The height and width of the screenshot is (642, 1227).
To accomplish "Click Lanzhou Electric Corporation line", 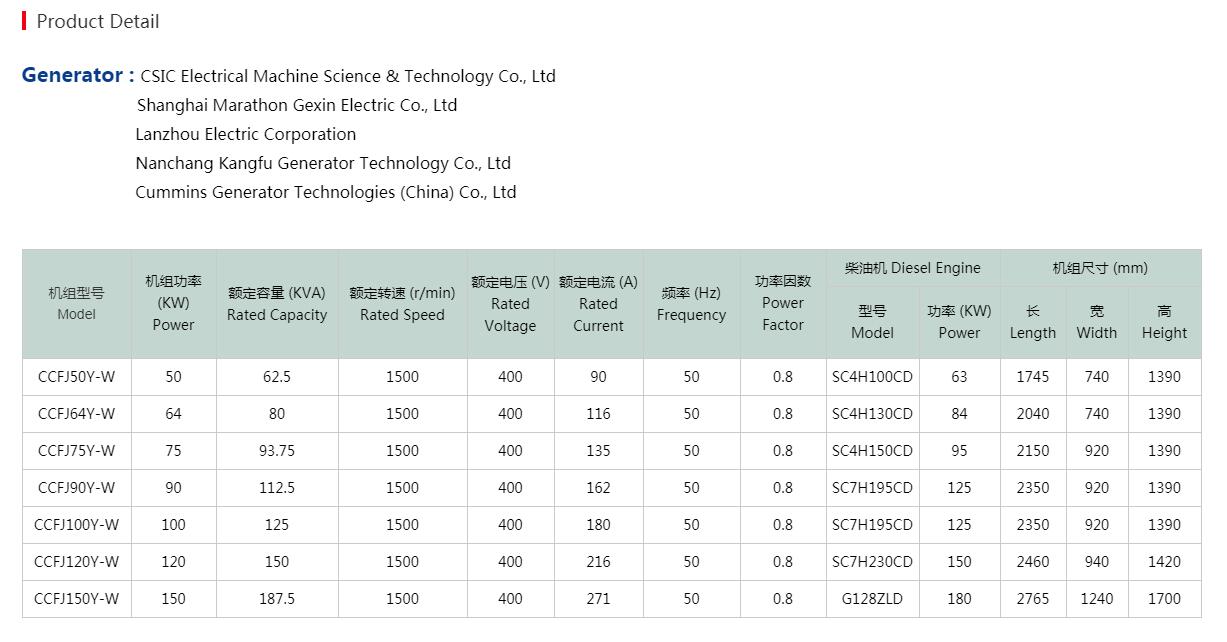I will 245,134.
